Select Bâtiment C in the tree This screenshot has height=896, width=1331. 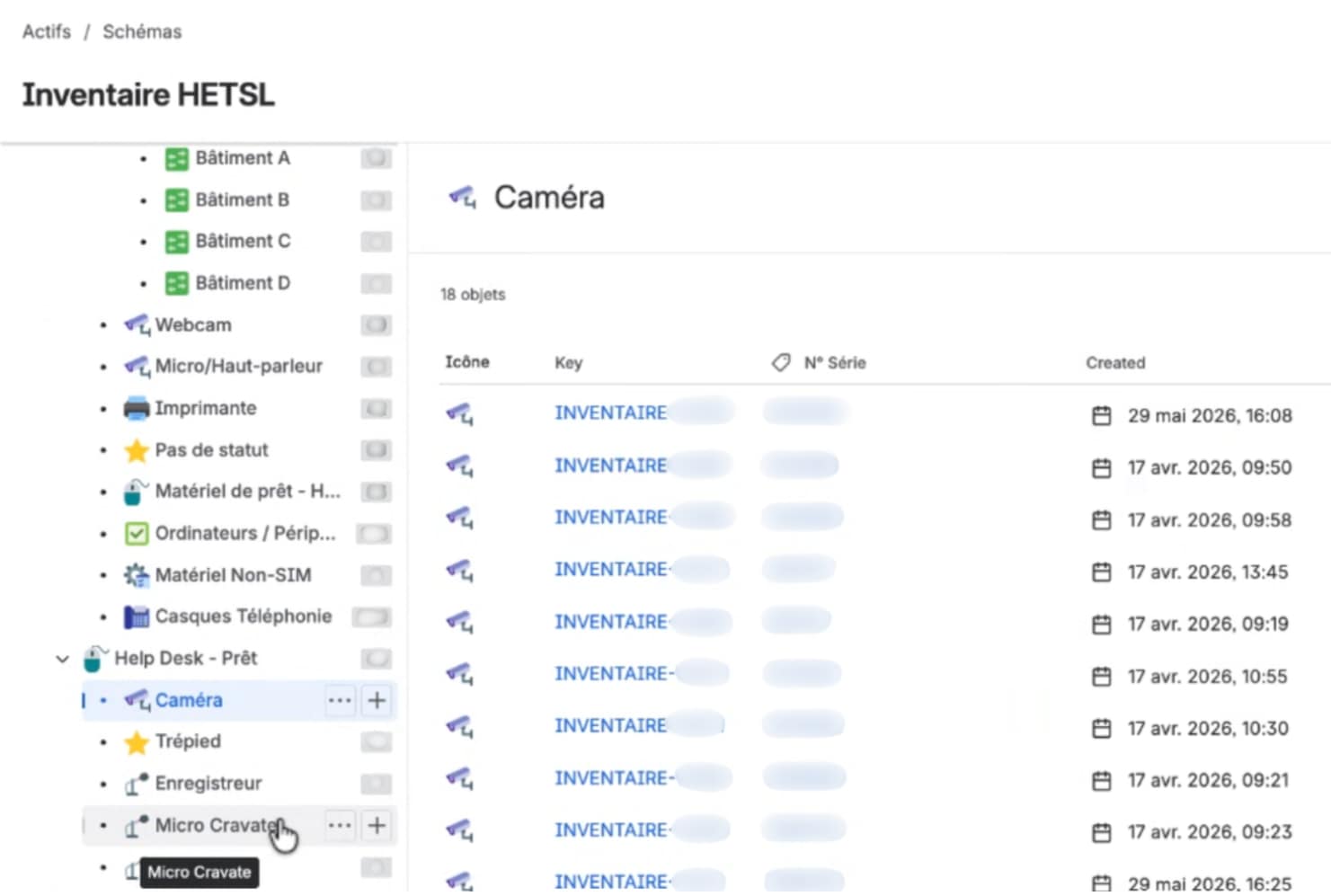click(x=243, y=241)
